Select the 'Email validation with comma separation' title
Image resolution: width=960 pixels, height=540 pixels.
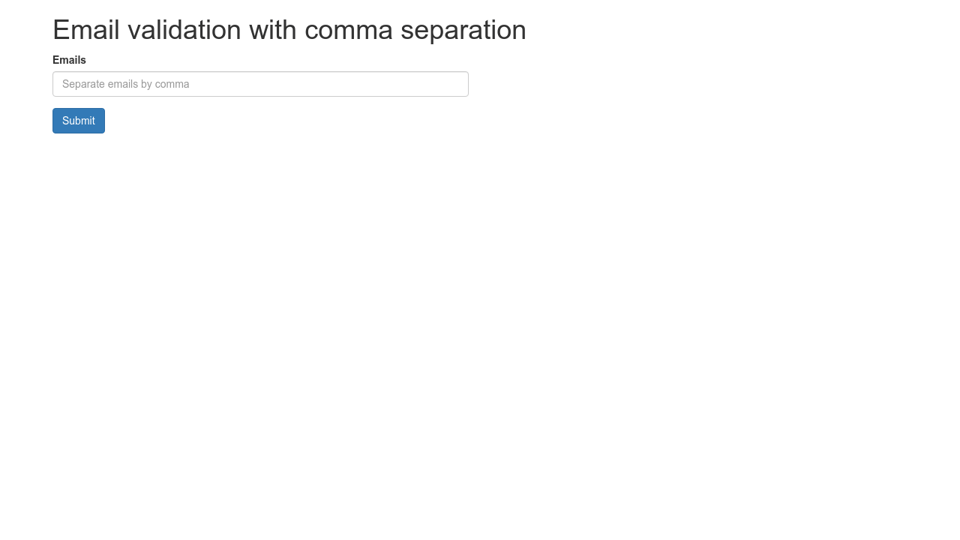point(289,30)
